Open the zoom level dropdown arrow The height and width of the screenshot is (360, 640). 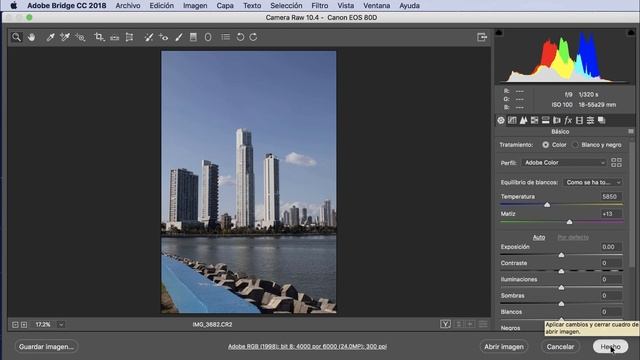coord(61,325)
